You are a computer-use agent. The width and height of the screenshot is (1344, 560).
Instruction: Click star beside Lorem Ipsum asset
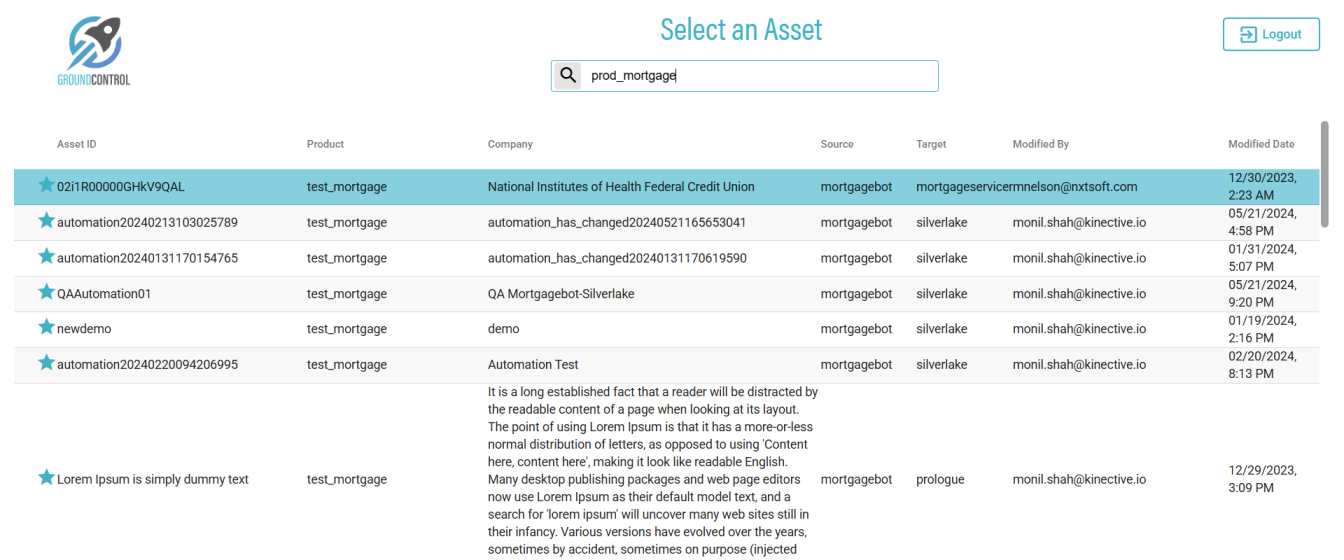[x=46, y=478]
